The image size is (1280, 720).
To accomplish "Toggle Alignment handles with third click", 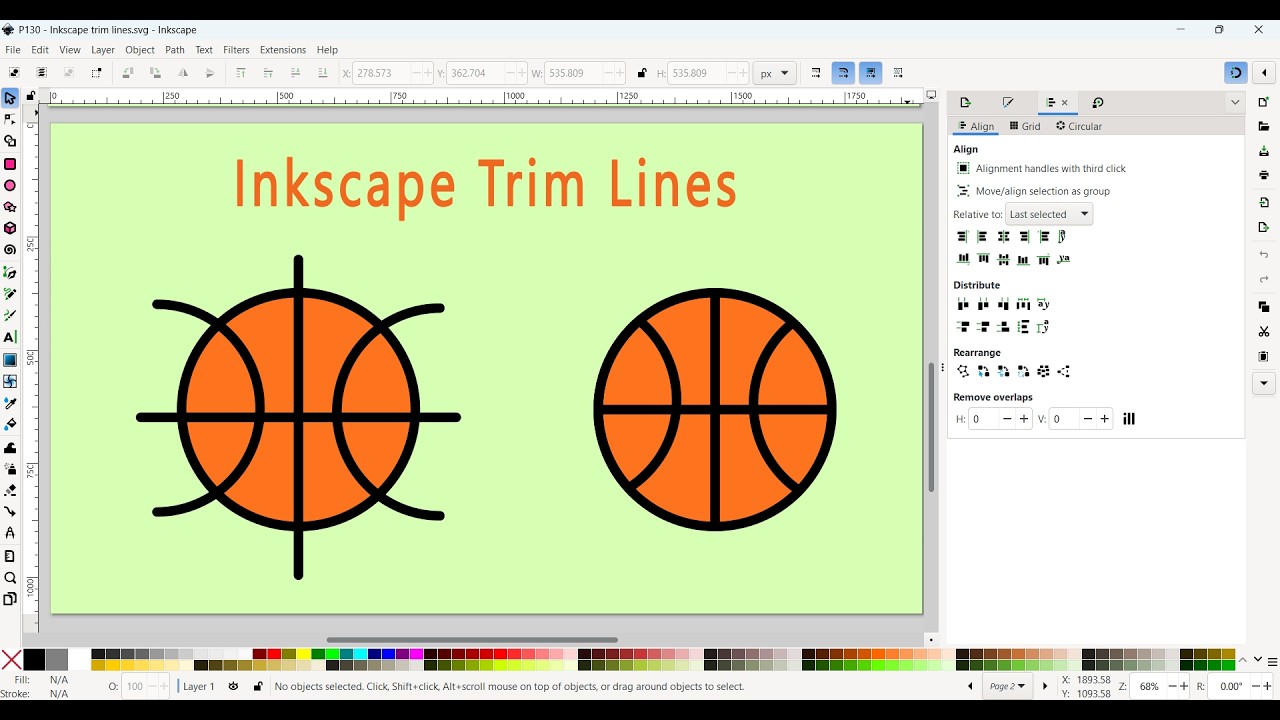I will coord(1041,168).
